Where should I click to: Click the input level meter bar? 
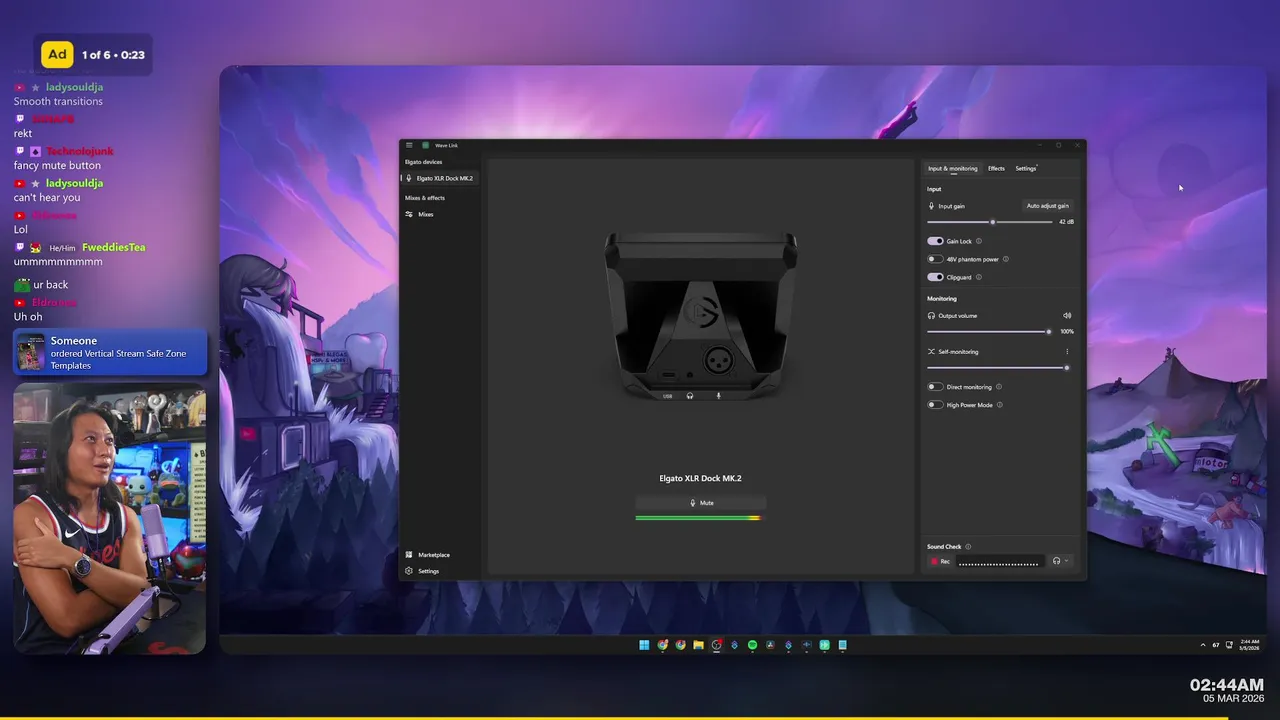click(x=698, y=518)
